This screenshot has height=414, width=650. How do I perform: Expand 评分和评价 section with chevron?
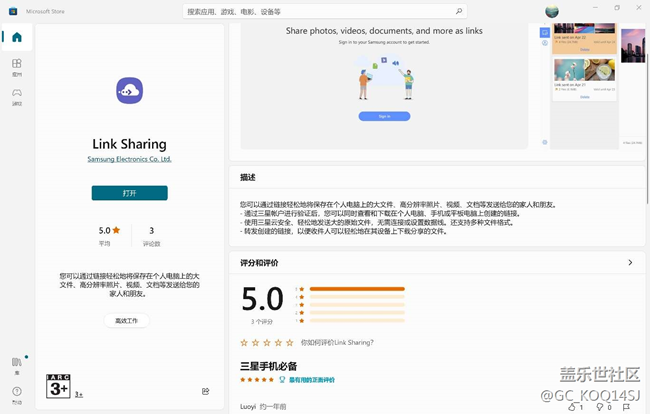[x=630, y=262]
